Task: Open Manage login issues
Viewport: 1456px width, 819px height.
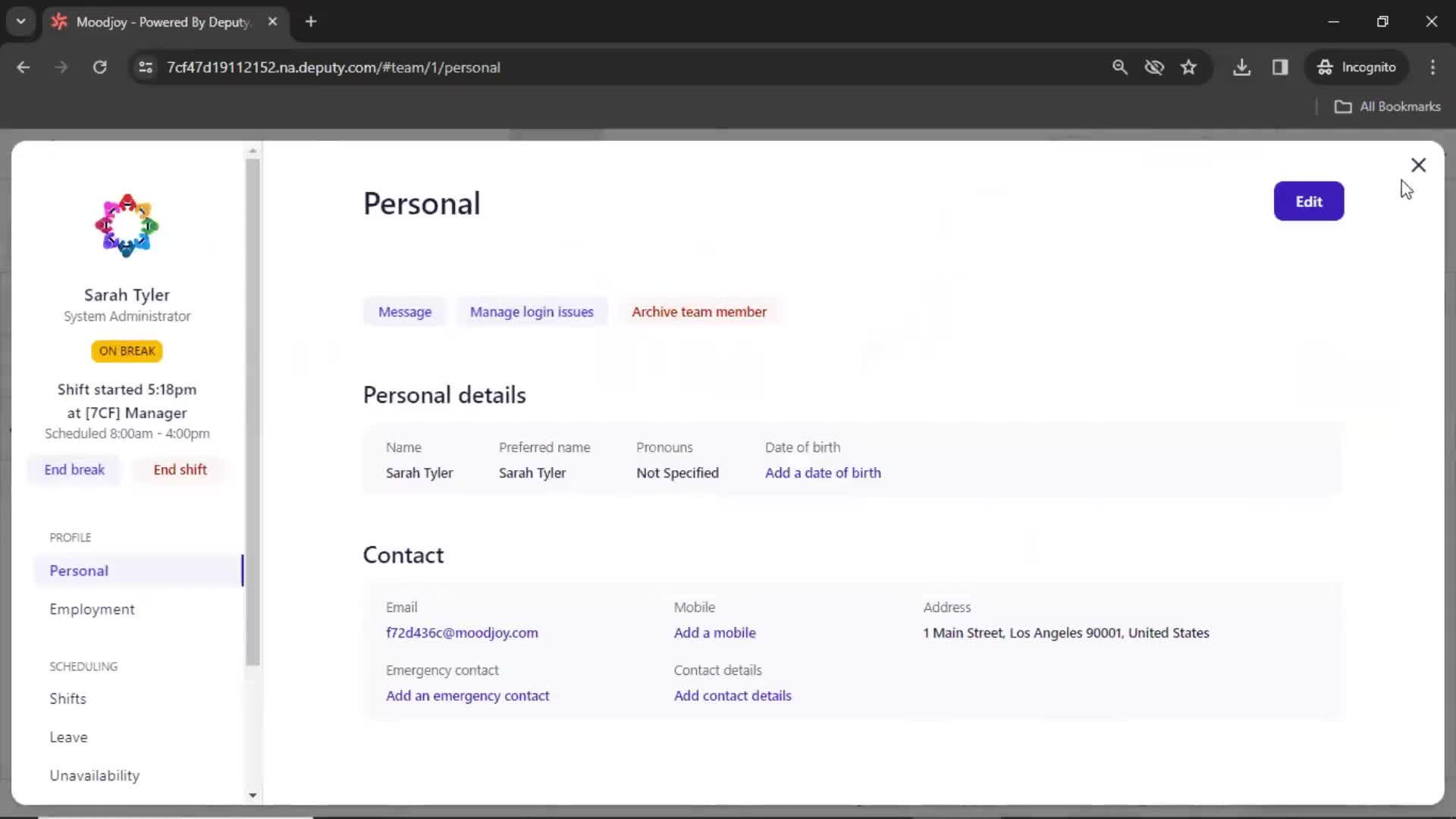Action: [532, 312]
